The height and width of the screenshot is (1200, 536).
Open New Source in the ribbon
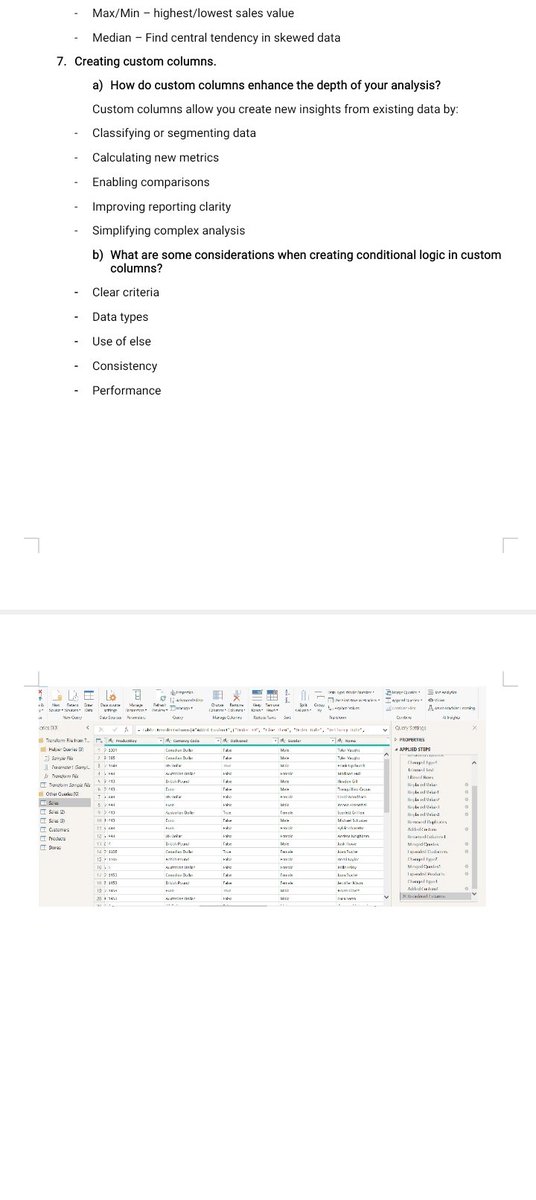click(56, 700)
